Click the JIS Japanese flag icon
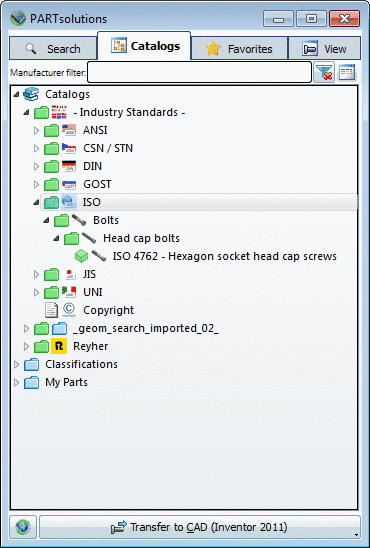 pos(70,274)
